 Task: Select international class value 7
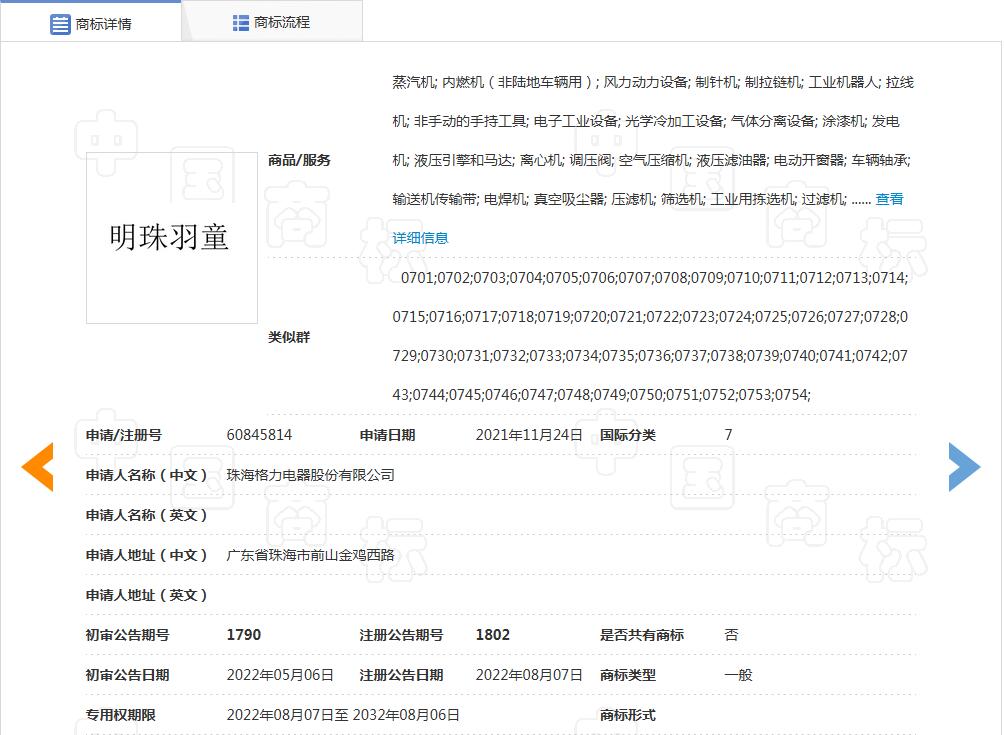click(x=728, y=435)
